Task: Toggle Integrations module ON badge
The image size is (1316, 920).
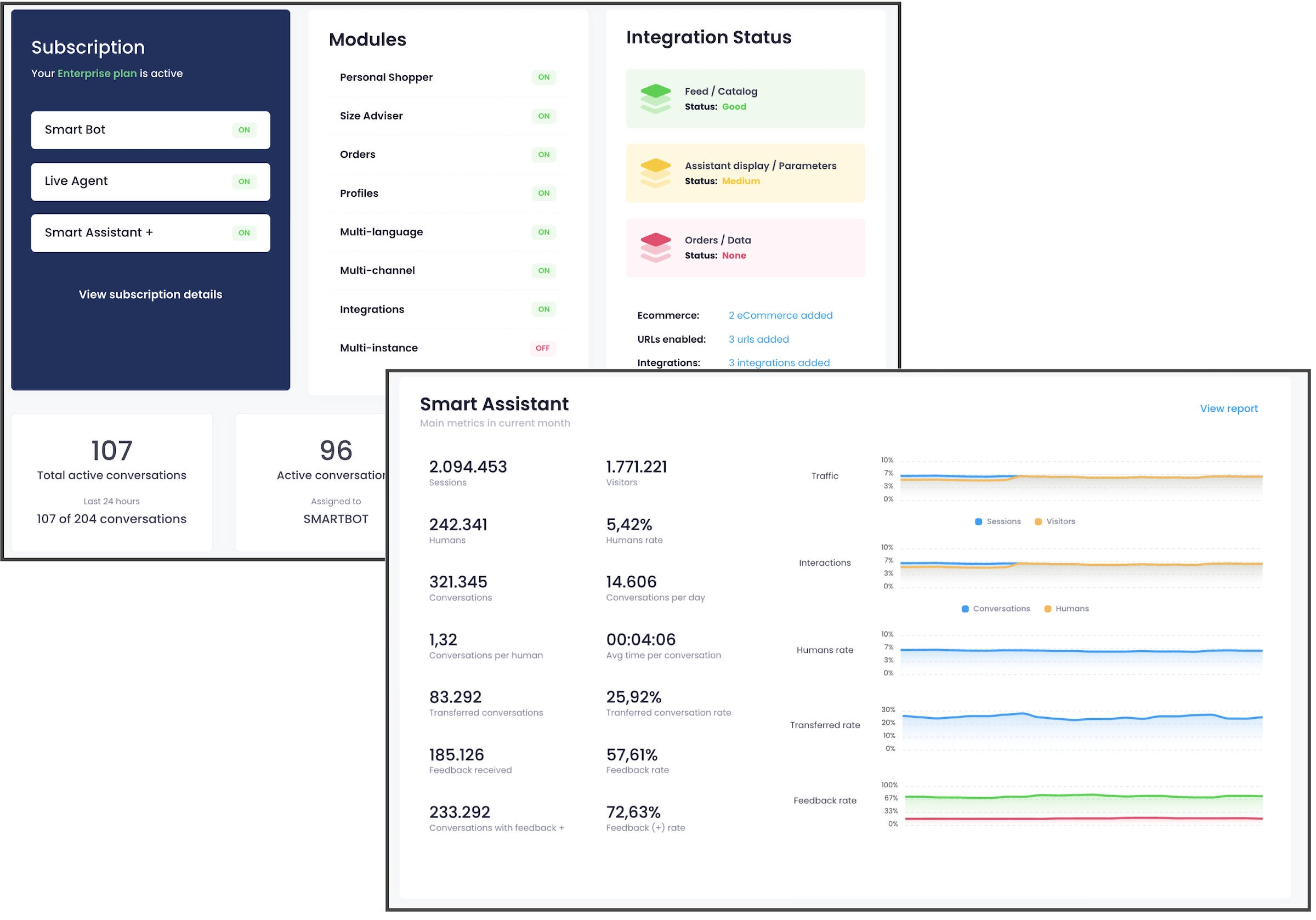Action: (543, 310)
